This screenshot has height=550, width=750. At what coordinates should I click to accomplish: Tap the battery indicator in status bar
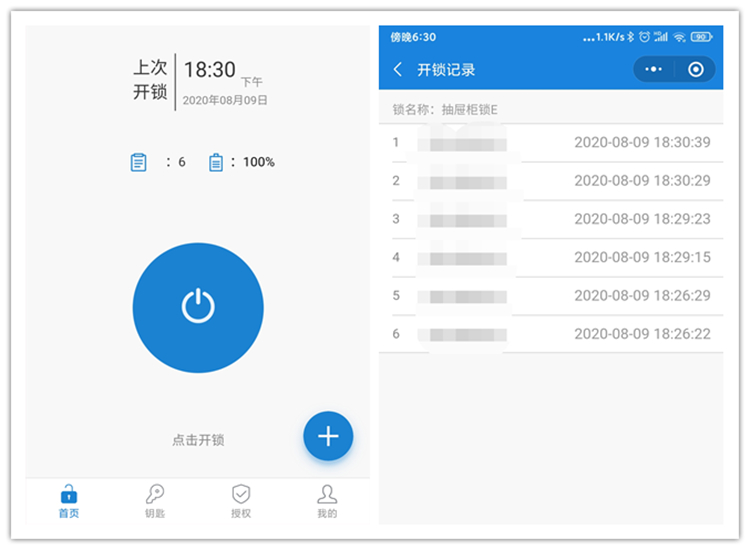pos(701,37)
